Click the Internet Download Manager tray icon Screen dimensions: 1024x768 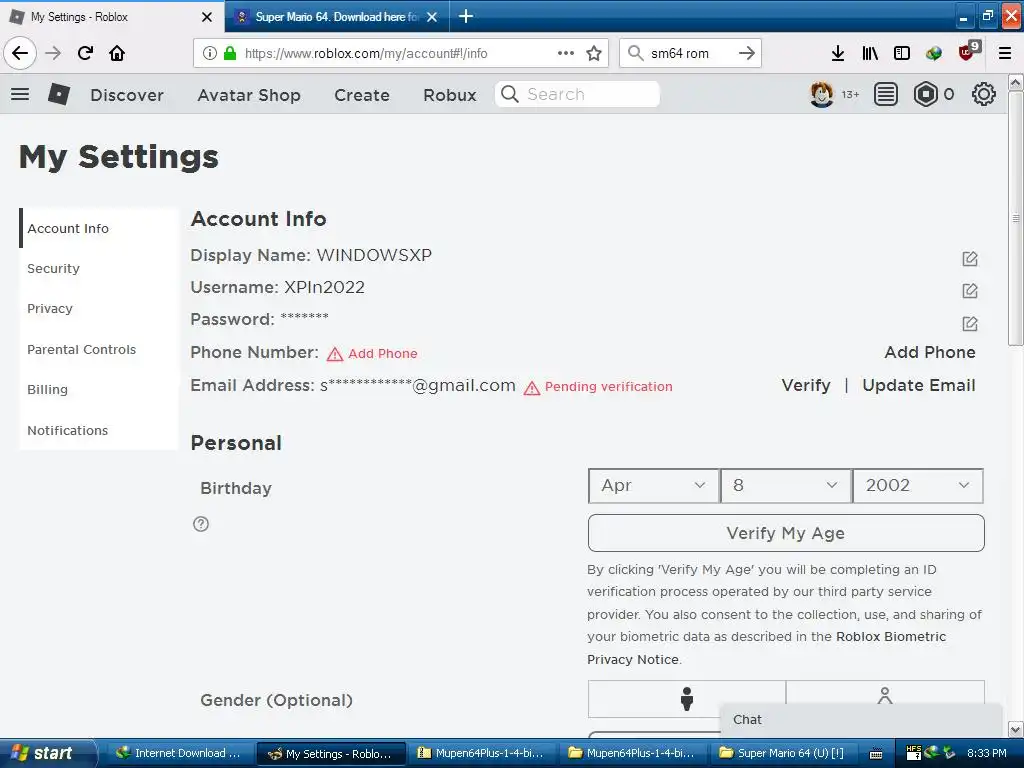[933, 752]
